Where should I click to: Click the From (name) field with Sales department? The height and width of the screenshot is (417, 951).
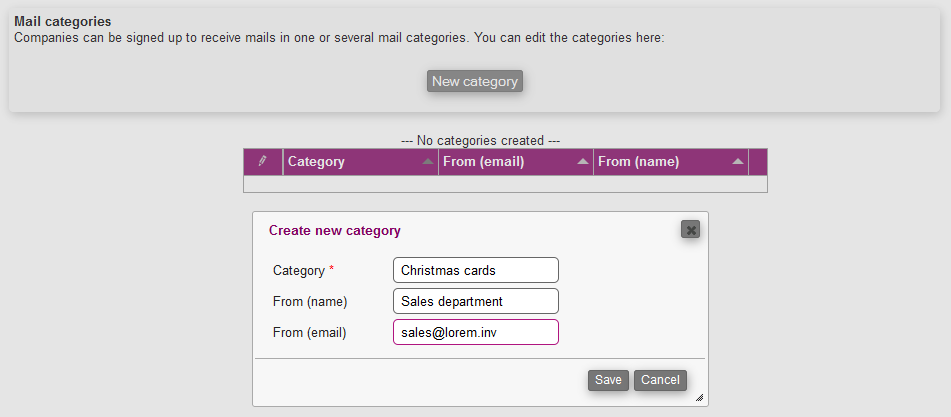(x=476, y=301)
